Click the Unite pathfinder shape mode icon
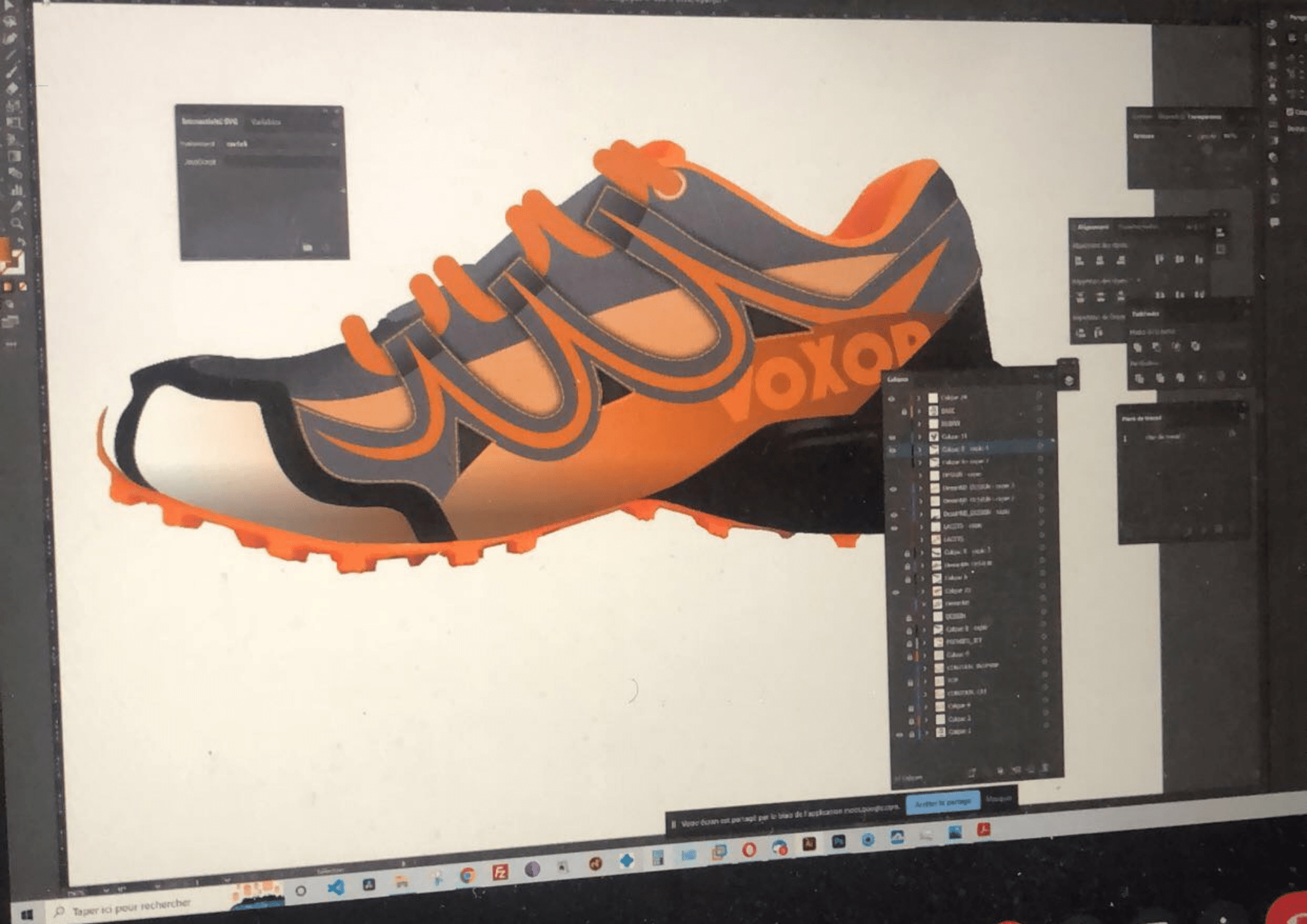Image resolution: width=1307 pixels, height=924 pixels. click(1138, 346)
